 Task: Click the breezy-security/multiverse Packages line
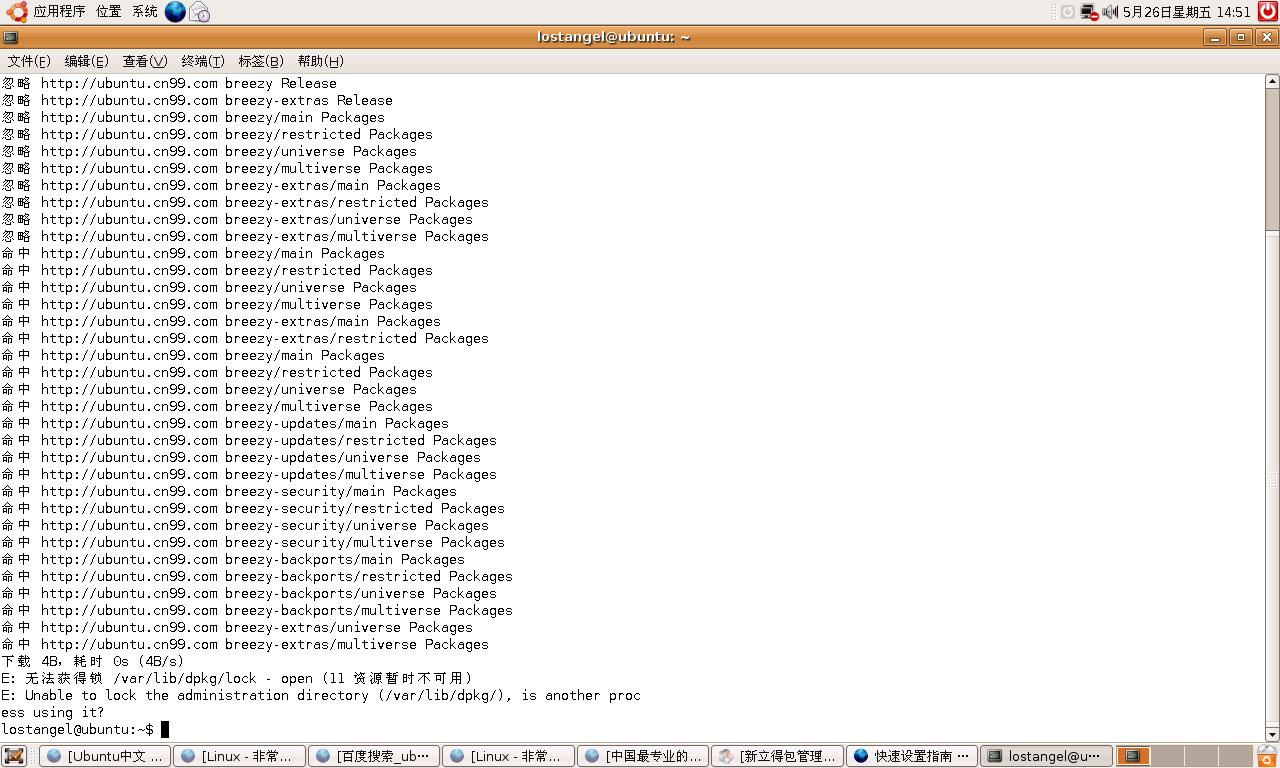point(253,542)
